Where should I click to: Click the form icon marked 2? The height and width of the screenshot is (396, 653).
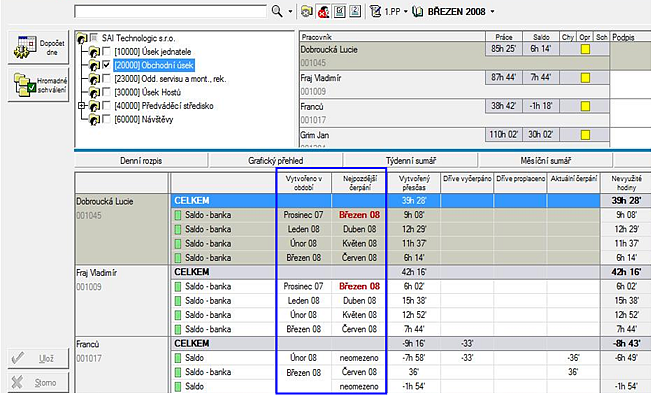pos(355,11)
